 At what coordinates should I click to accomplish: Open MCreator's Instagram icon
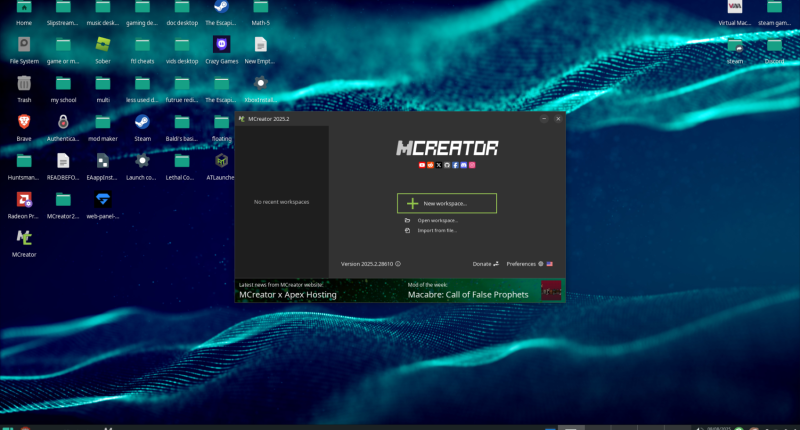(472, 165)
